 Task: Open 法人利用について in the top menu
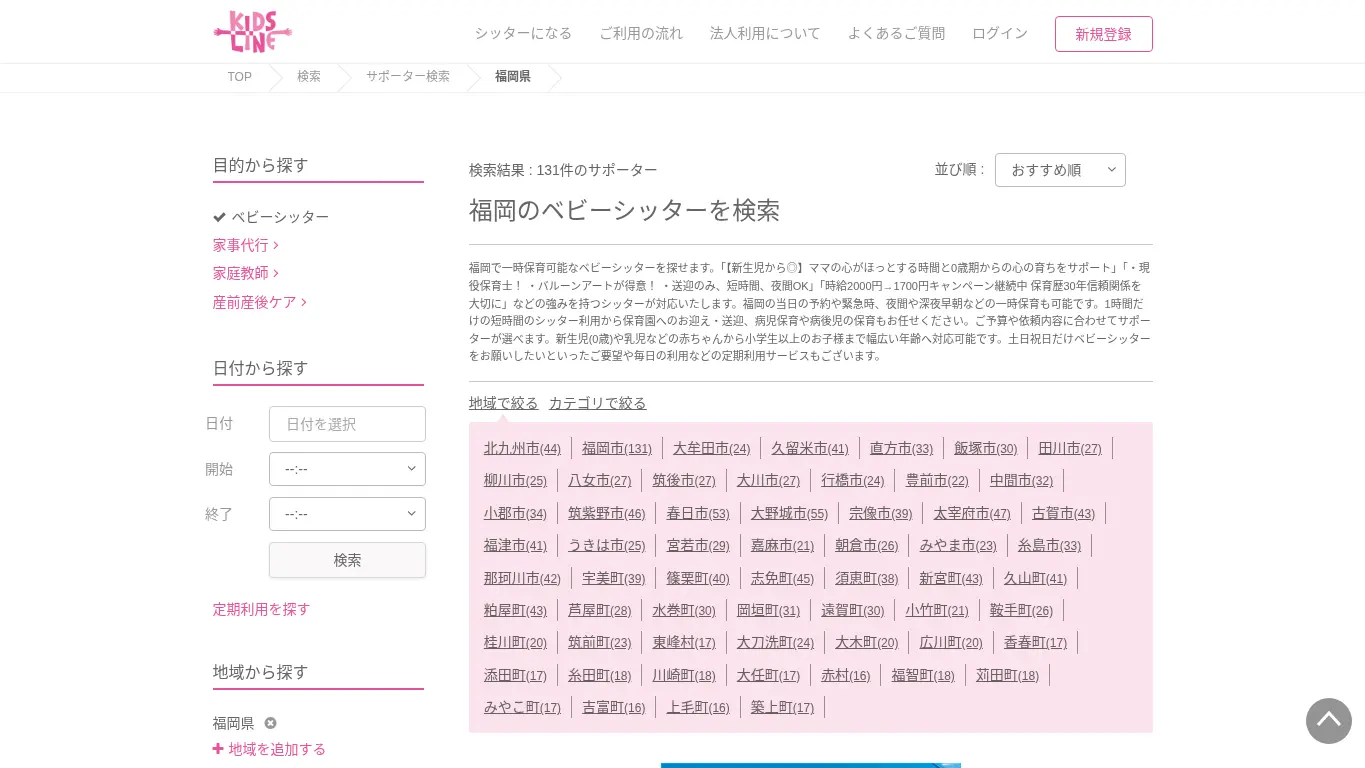765,33
